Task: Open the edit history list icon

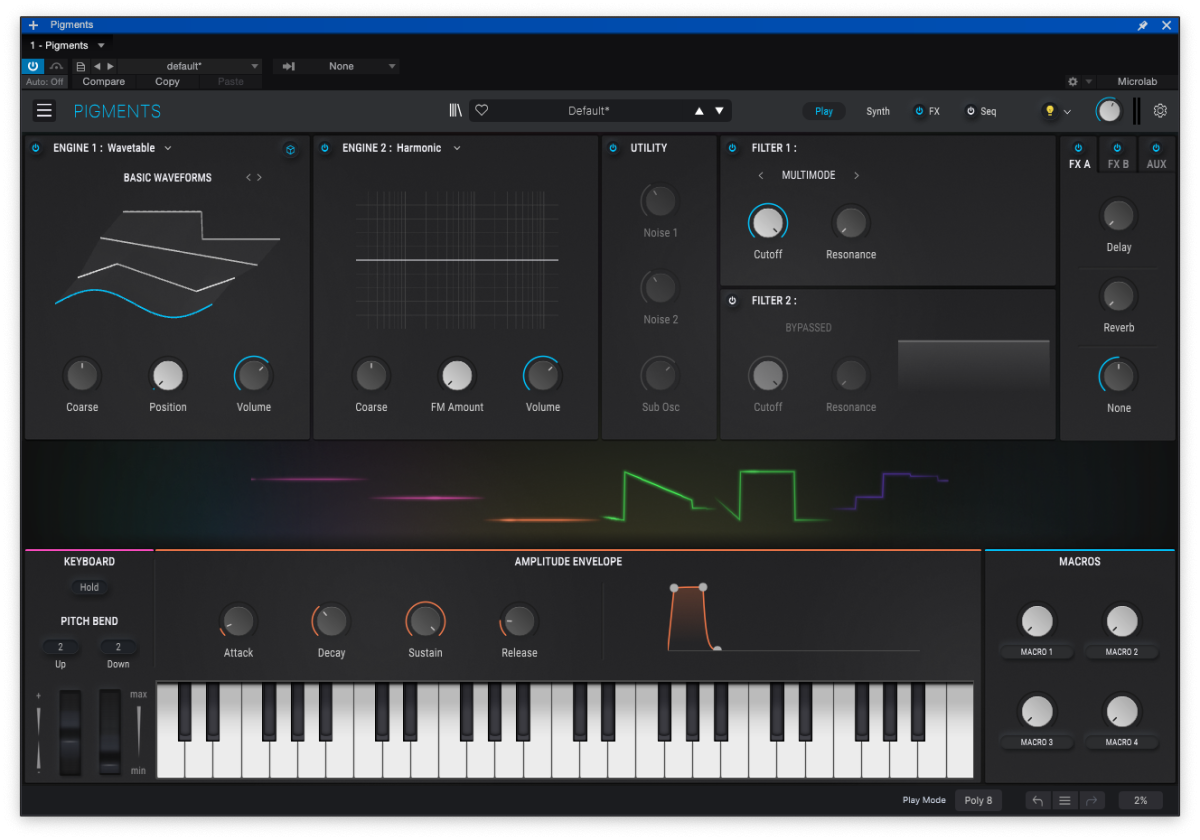Action: [1065, 800]
